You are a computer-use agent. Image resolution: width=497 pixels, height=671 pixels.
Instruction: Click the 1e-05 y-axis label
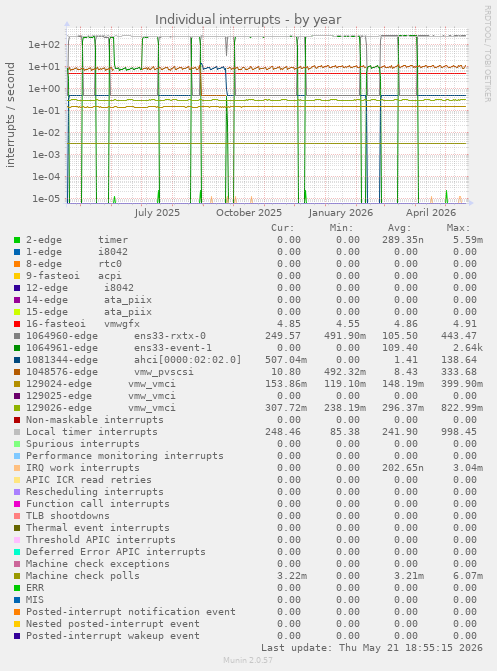(x=45, y=199)
